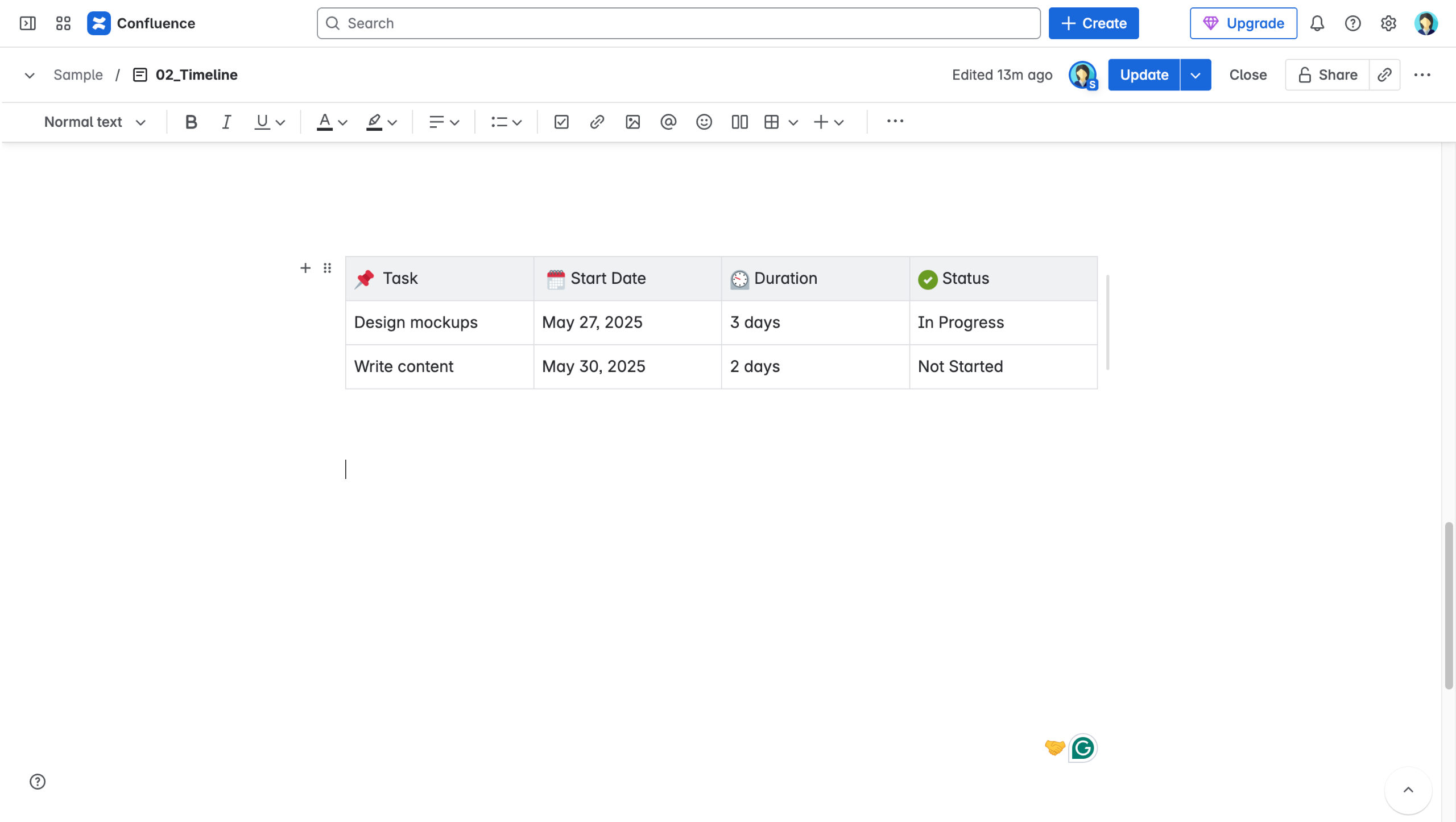Screen dimensions: 1456x822
Task: Open the Help menu in header
Action: [1352, 23]
